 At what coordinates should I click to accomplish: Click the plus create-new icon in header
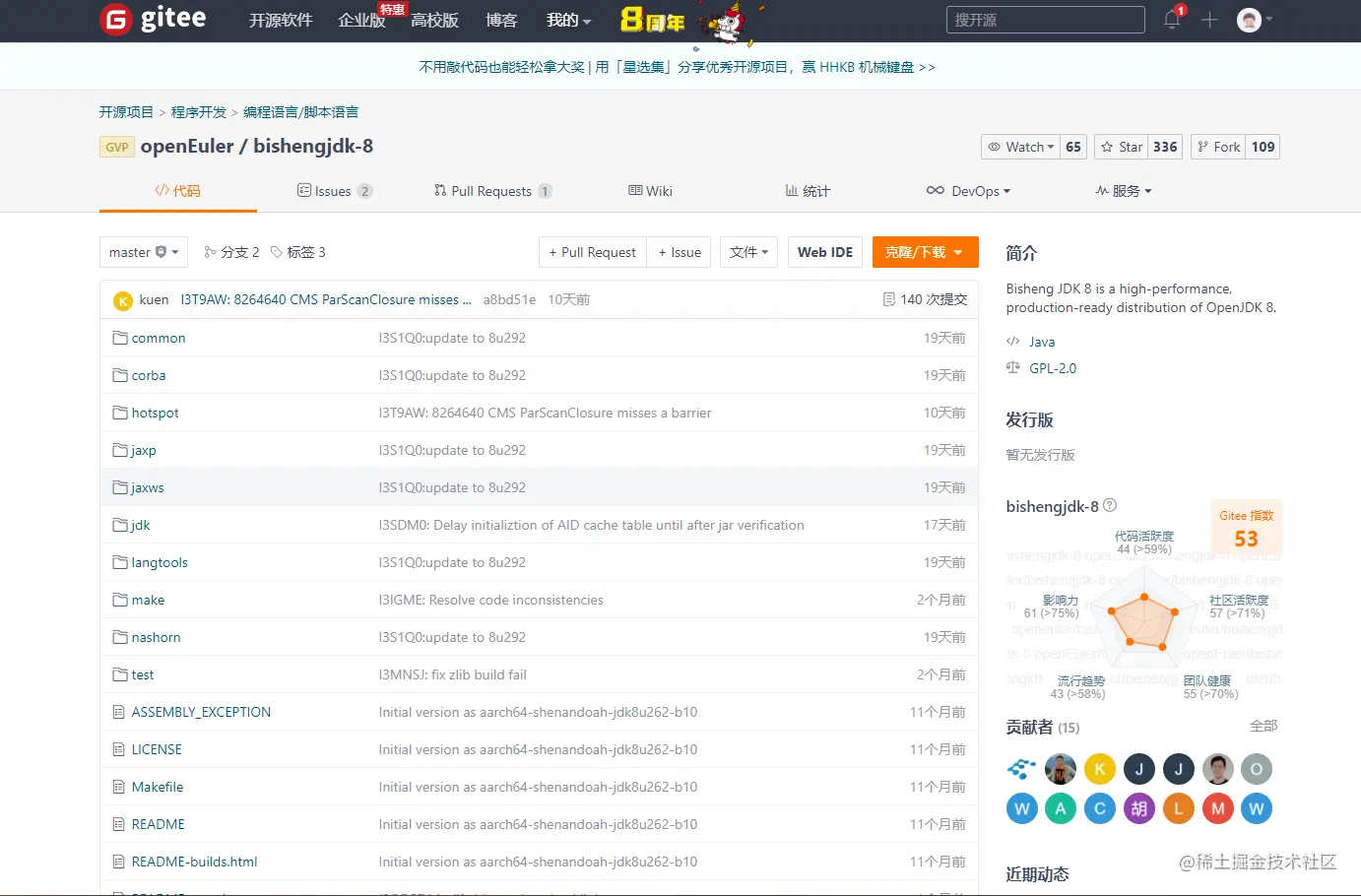1209,20
